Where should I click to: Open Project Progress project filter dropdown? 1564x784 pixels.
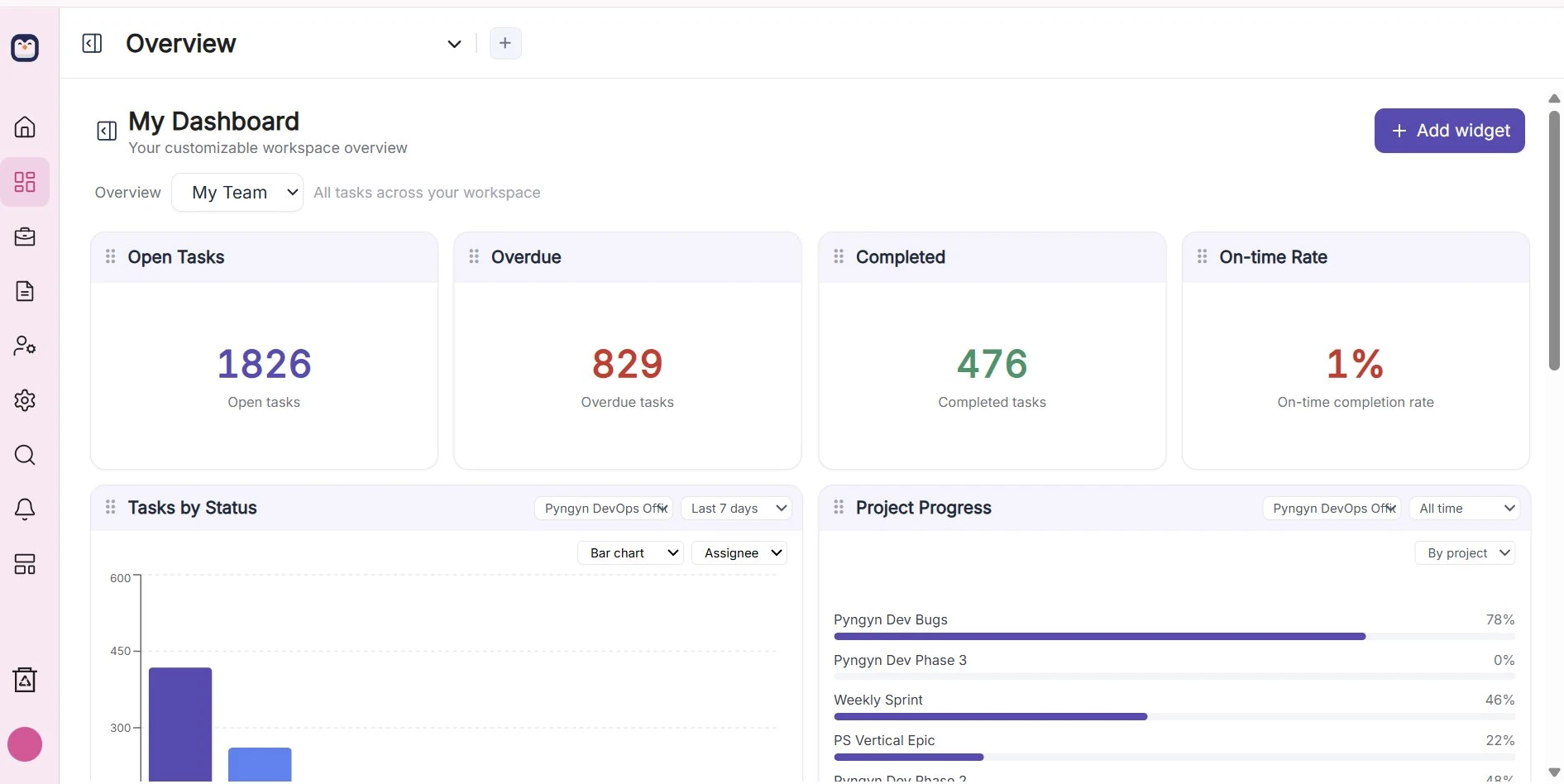tap(1332, 509)
